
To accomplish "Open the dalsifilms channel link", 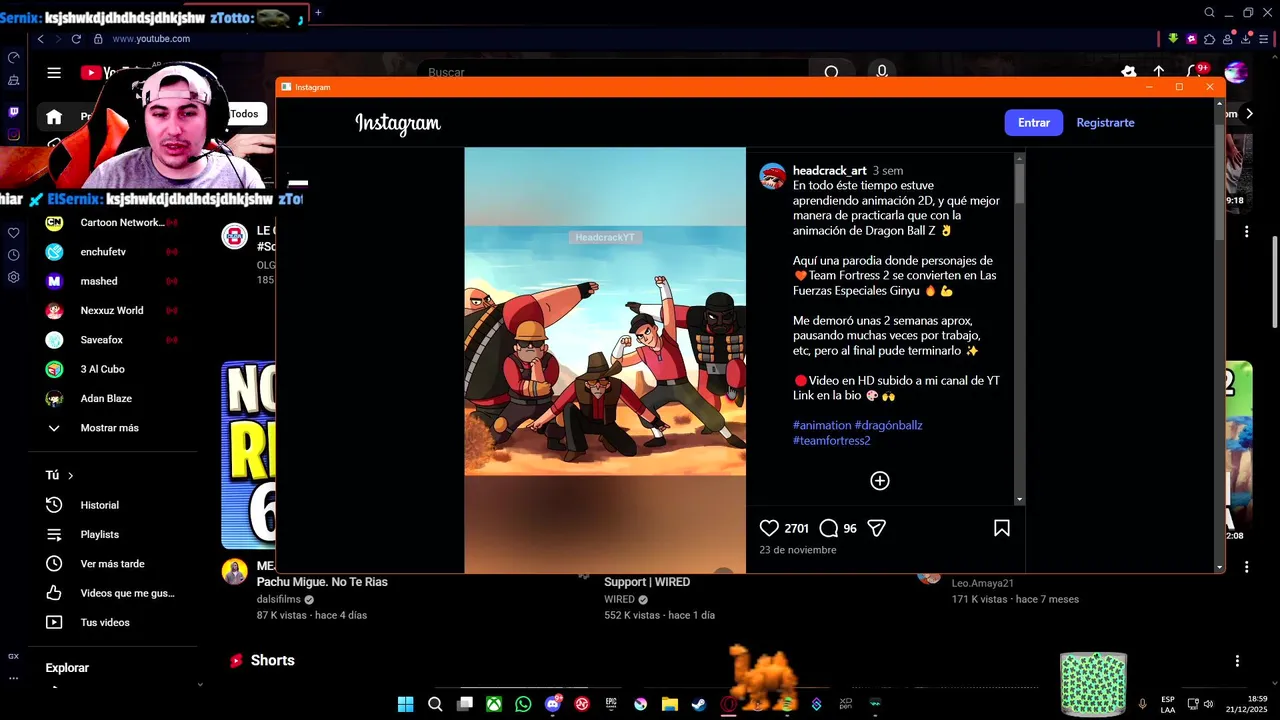I will click(279, 599).
